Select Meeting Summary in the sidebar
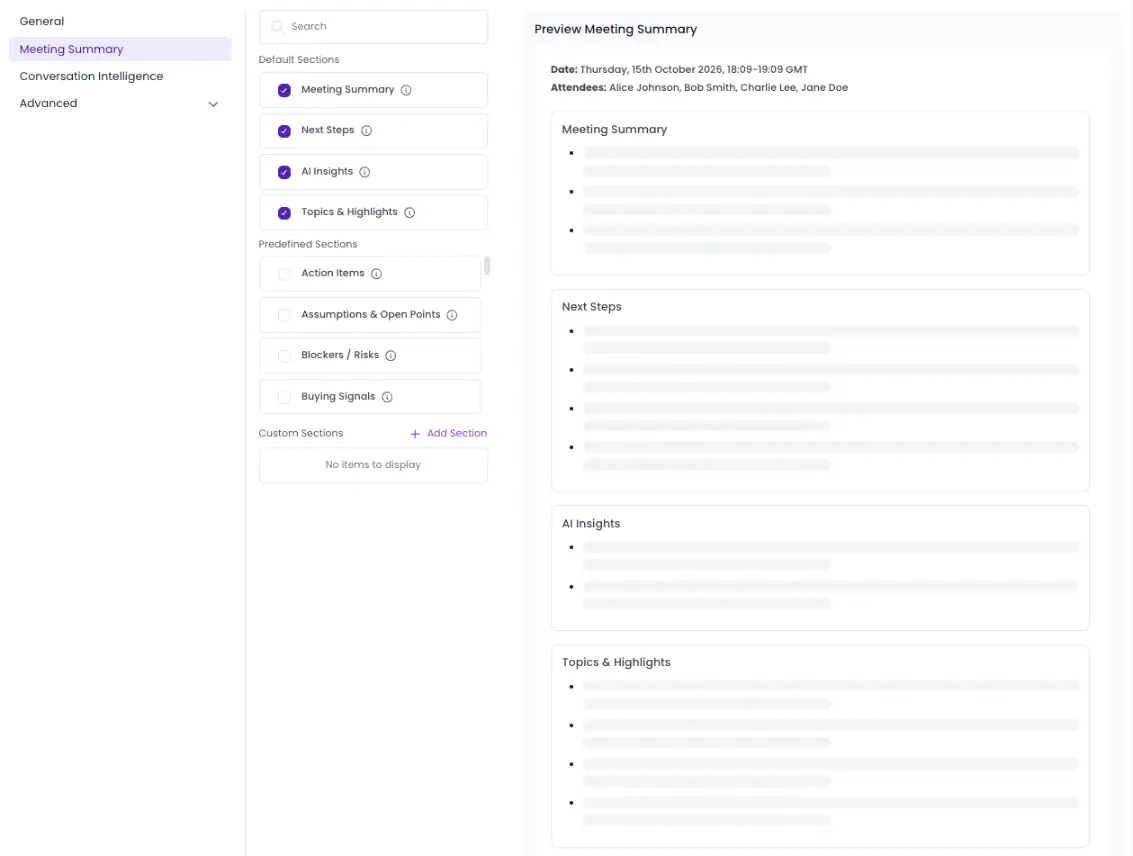 click(120, 49)
